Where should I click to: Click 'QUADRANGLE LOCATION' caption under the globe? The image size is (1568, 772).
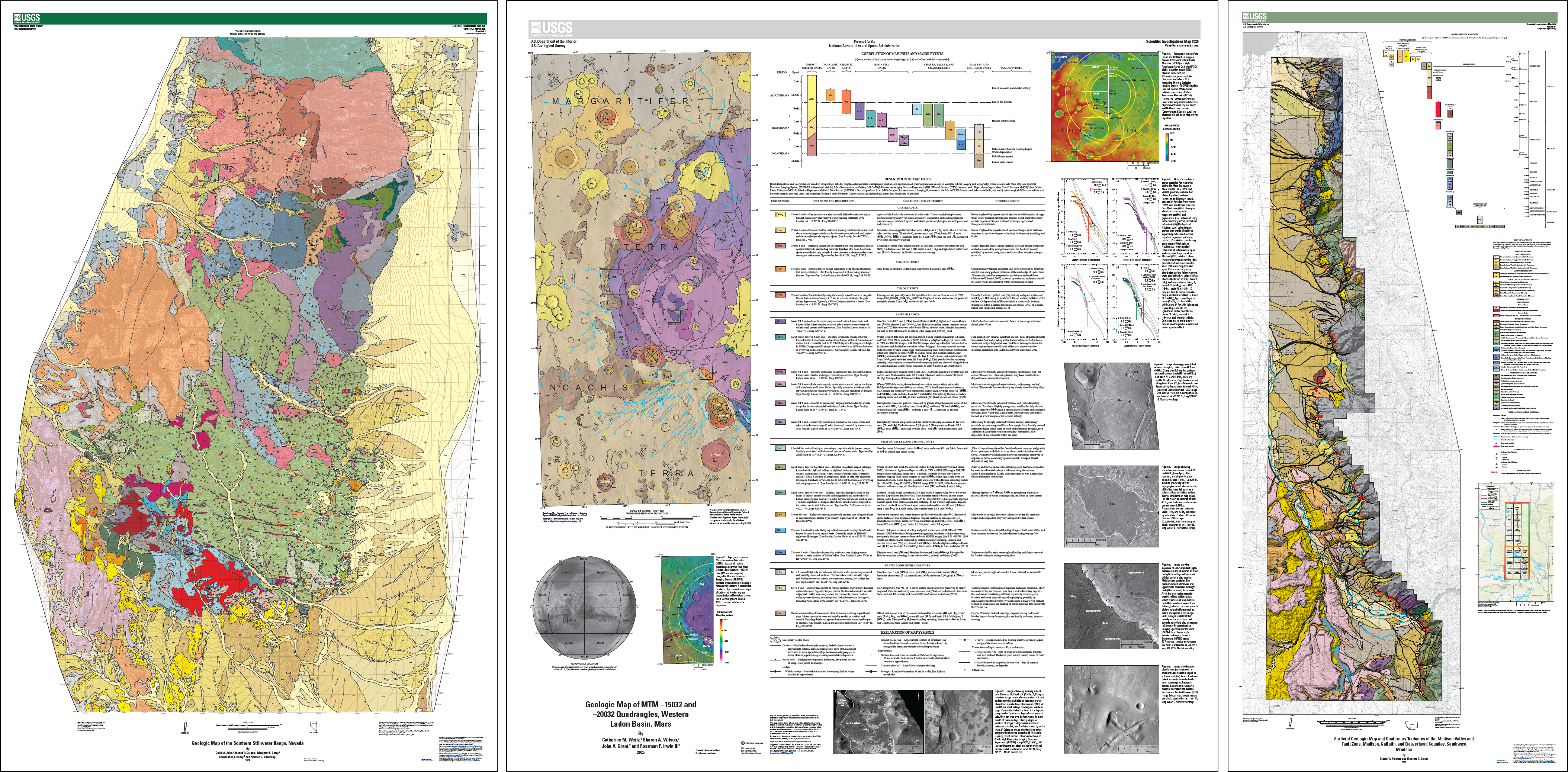coord(584,664)
